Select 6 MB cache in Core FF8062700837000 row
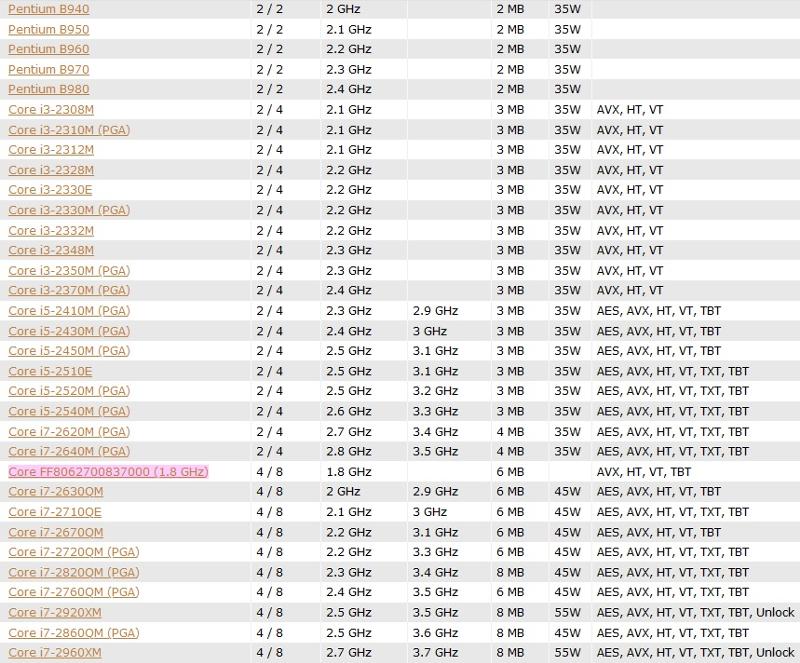The height and width of the screenshot is (663, 800). tap(510, 472)
